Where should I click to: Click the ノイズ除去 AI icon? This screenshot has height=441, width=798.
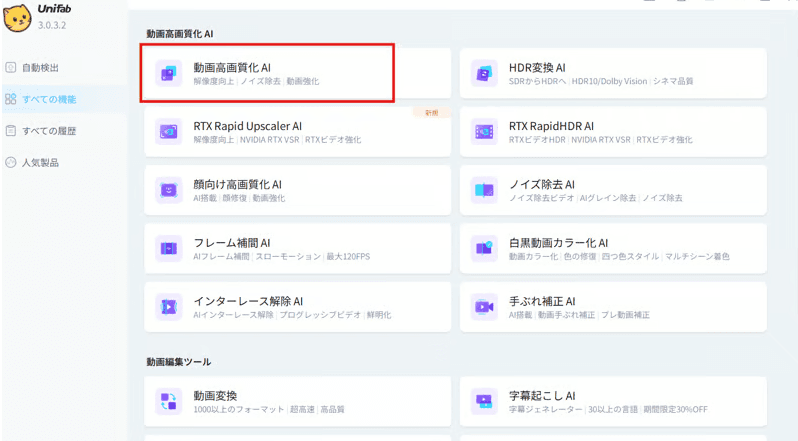pyautogui.click(x=484, y=190)
